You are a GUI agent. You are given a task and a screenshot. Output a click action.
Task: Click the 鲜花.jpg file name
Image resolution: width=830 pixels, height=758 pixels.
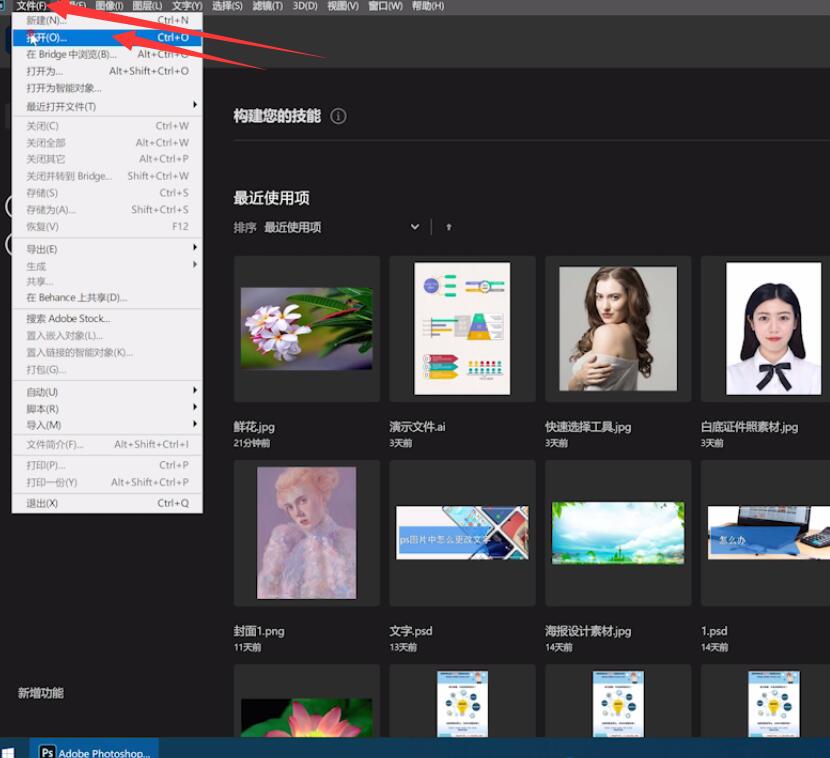254,427
